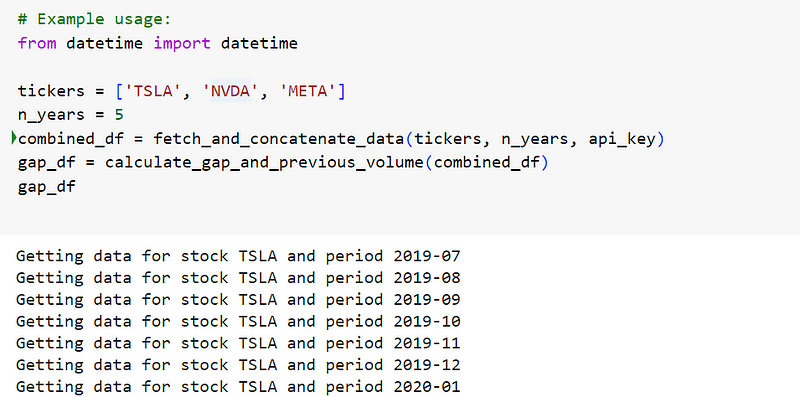This screenshot has width=800, height=397.
Task: Click the combined_df argument inside parentheses
Action: coord(486,163)
